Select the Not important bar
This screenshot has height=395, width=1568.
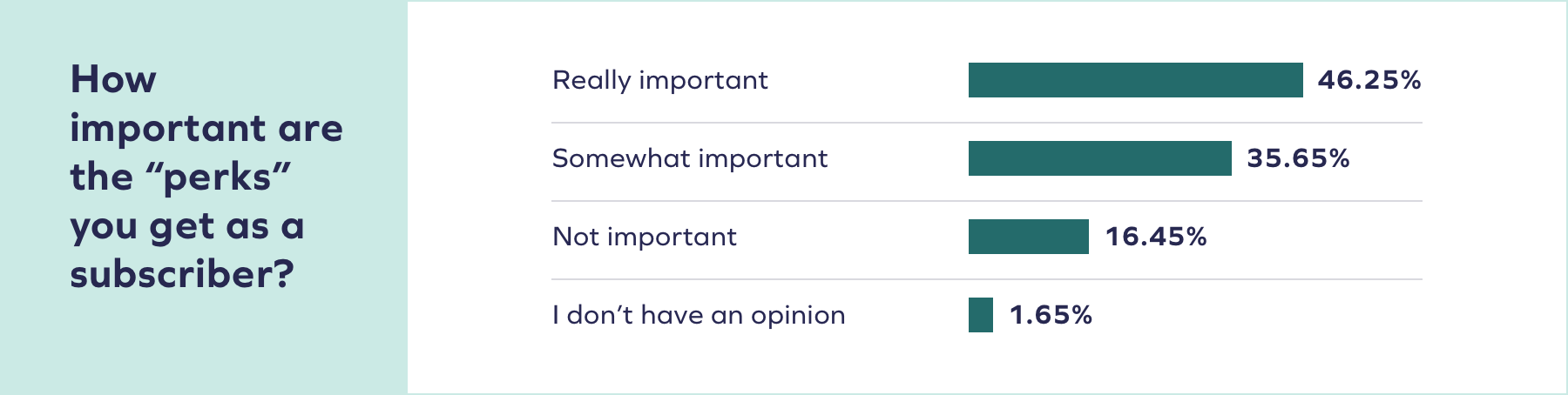pos(1028,237)
